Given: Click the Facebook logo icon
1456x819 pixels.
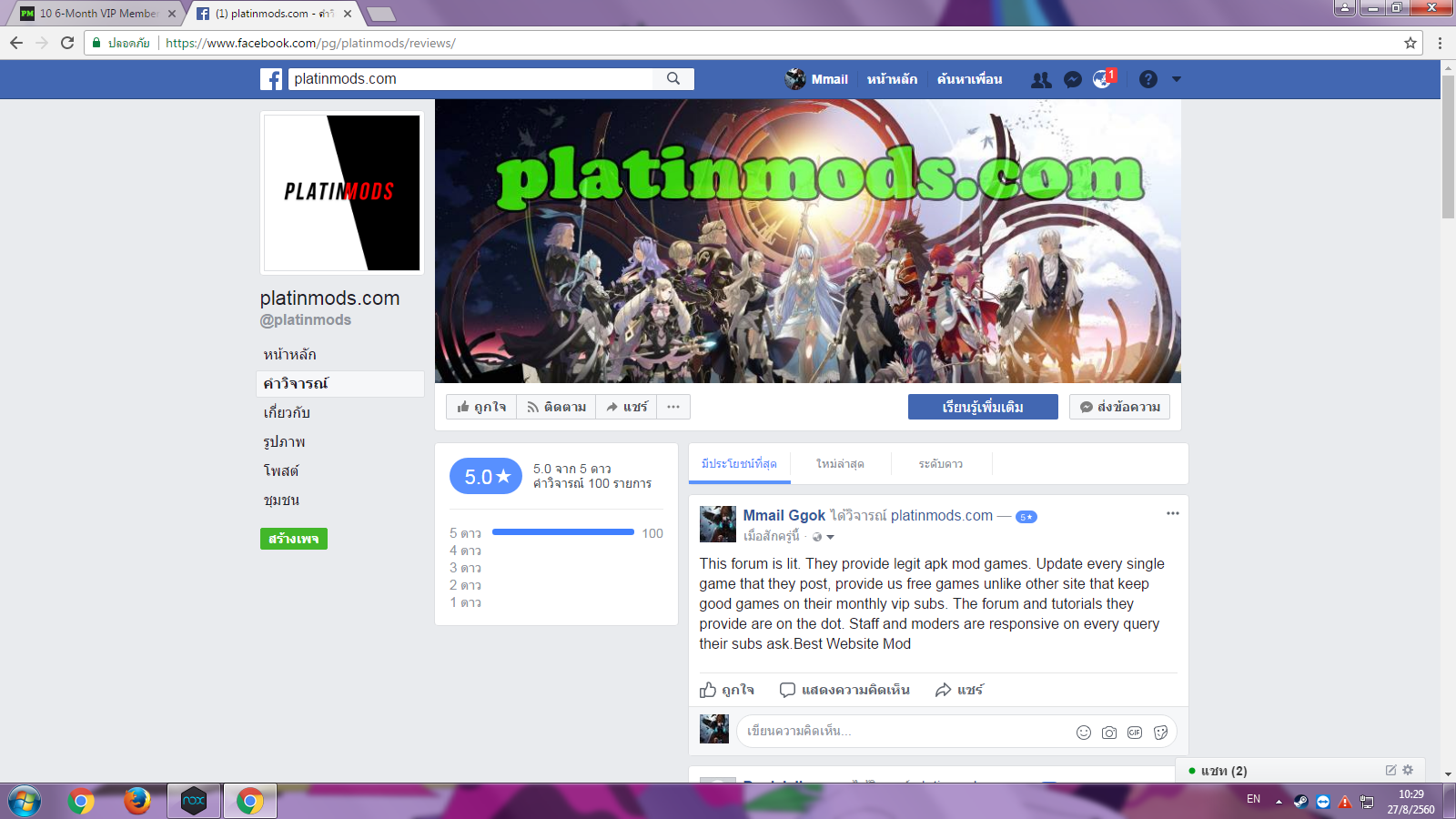Looking at the screenshot, I should (271, 79).
